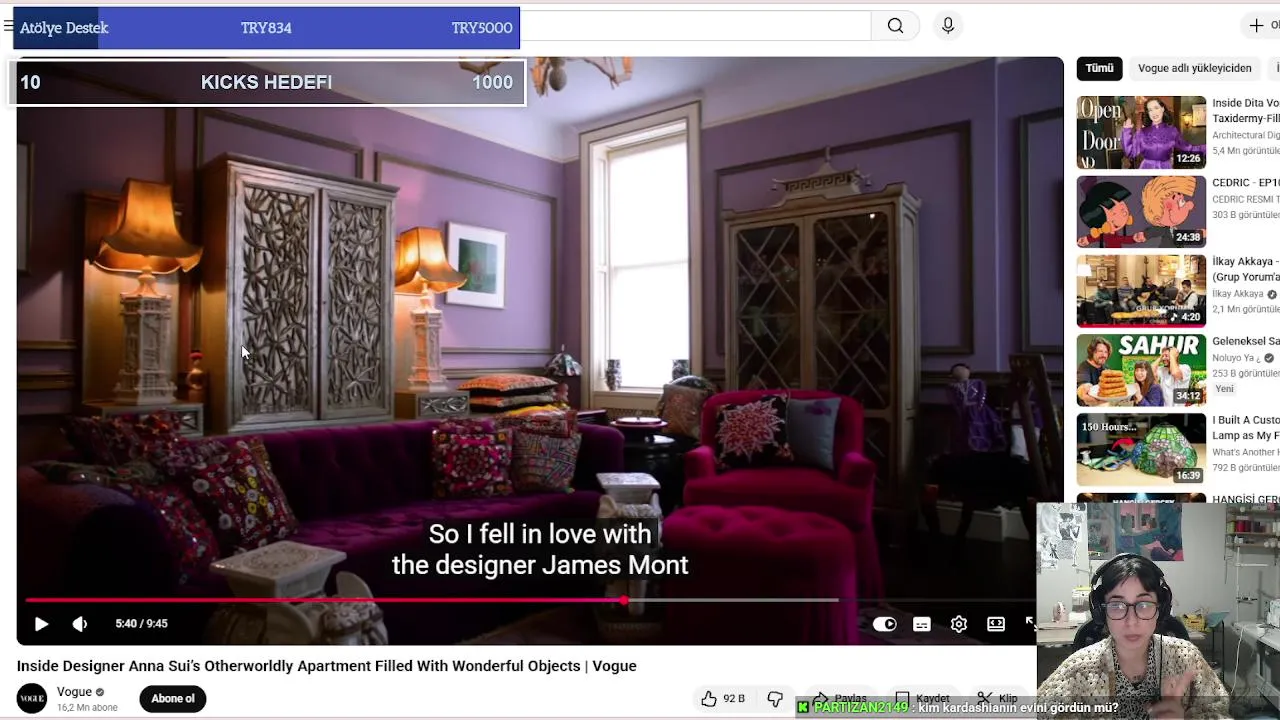Select the Tümü filter chip
This screenshot has height=720, width=1280.
click(1099, 68)
